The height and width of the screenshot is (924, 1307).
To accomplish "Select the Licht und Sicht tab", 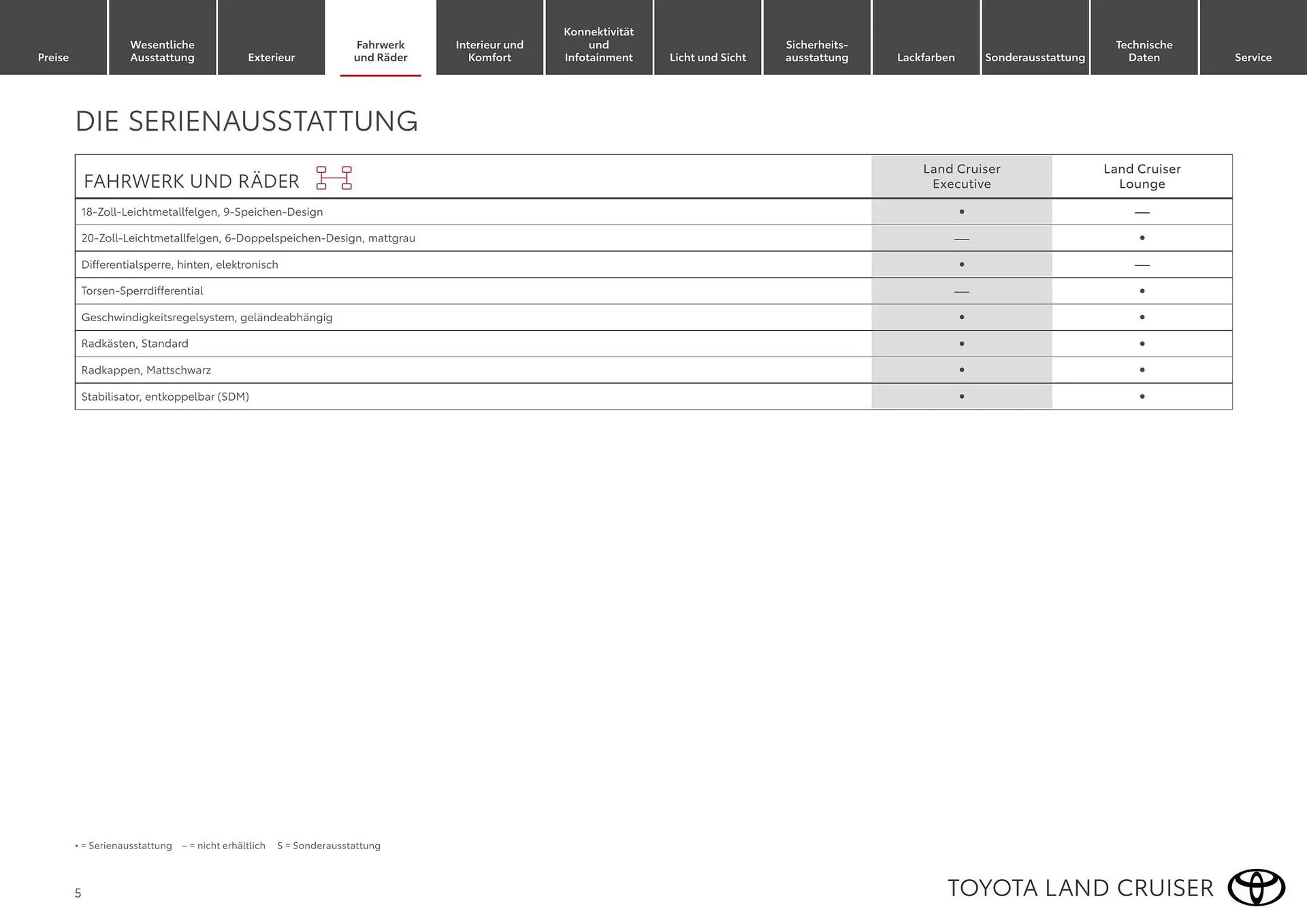I will pos(707,57).
